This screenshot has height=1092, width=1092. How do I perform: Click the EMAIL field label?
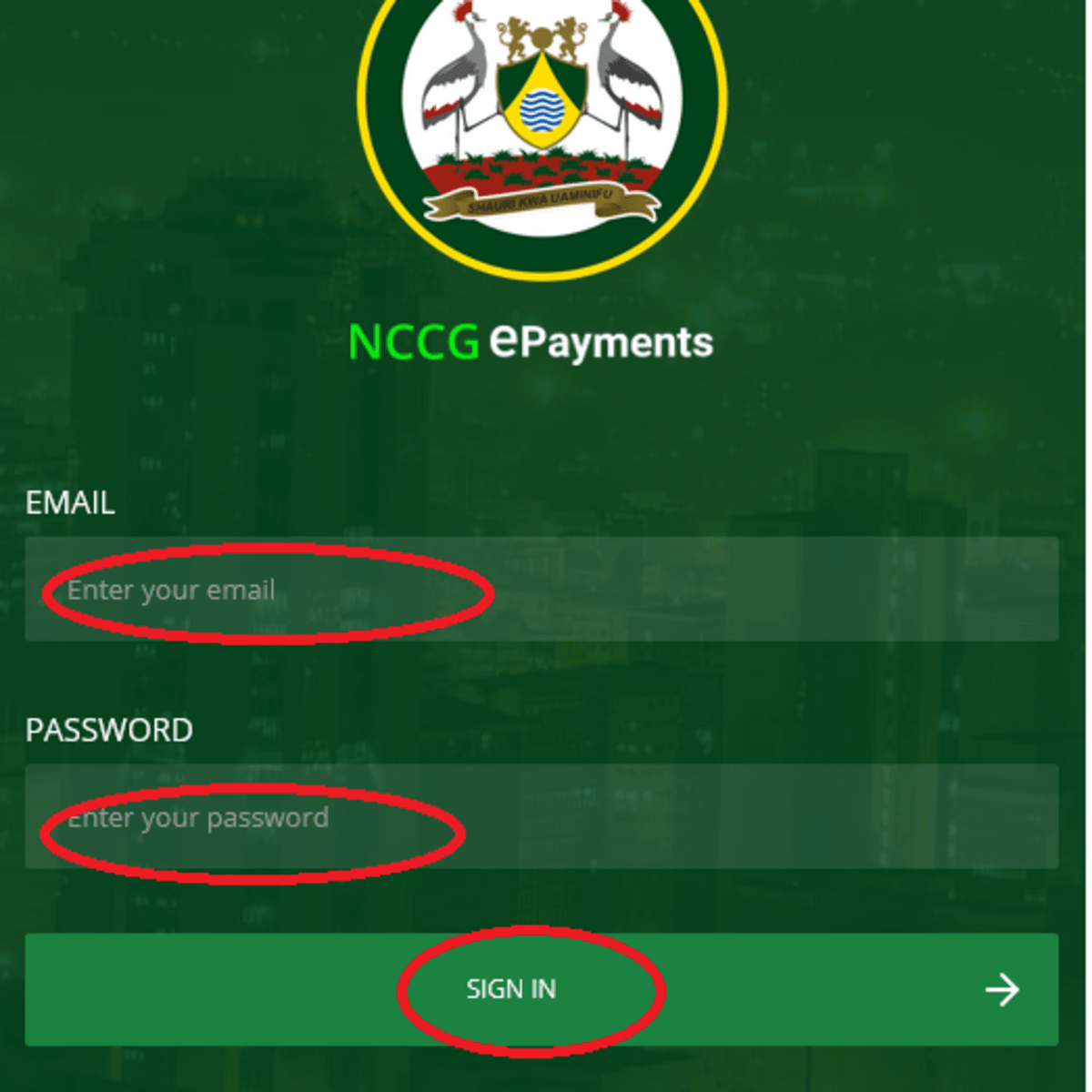[x=70, y=502]
